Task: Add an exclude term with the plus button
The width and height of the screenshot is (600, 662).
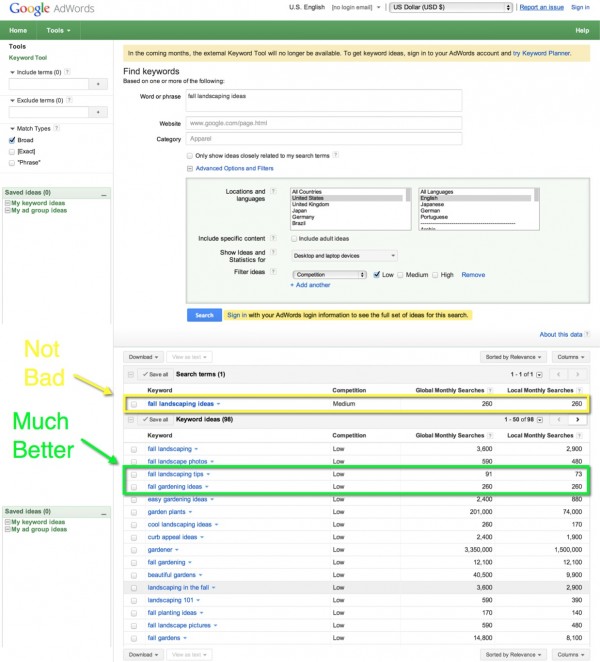Action: coord(98,112)
